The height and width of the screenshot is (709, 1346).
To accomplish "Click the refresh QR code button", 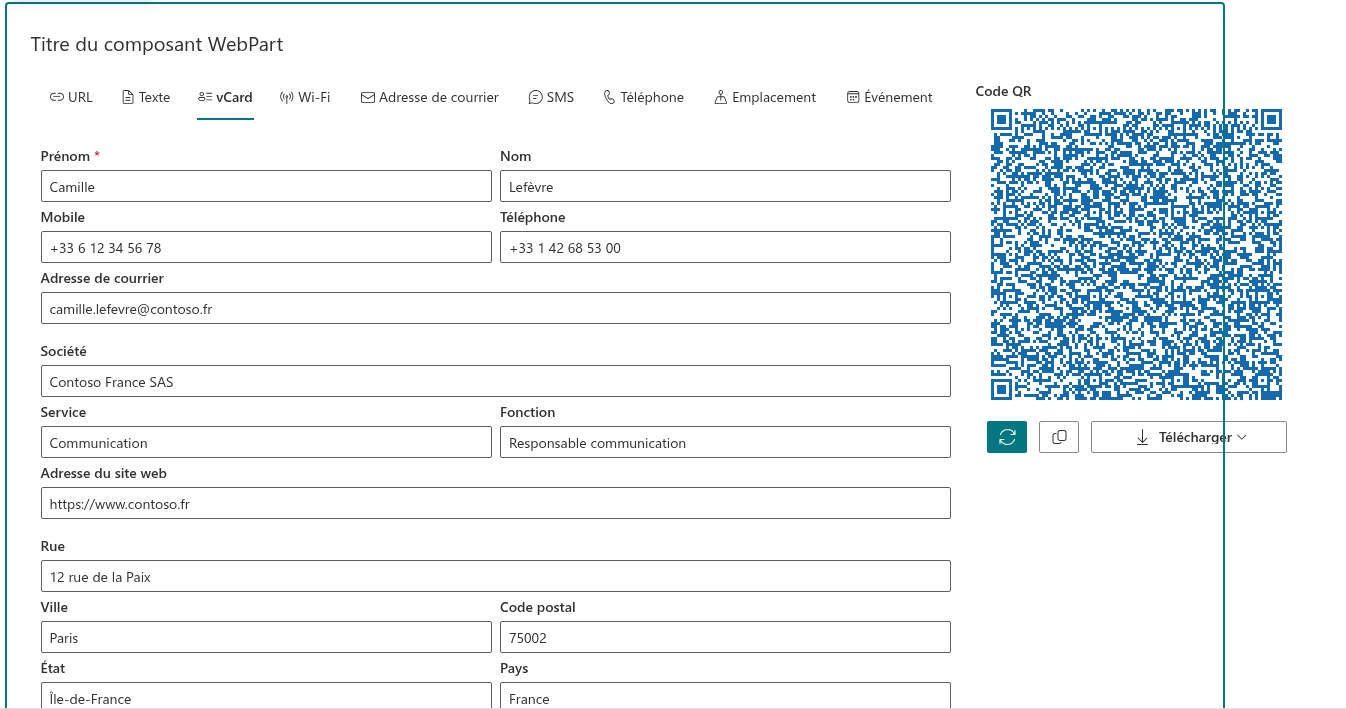I will (x=1007, y=437).
